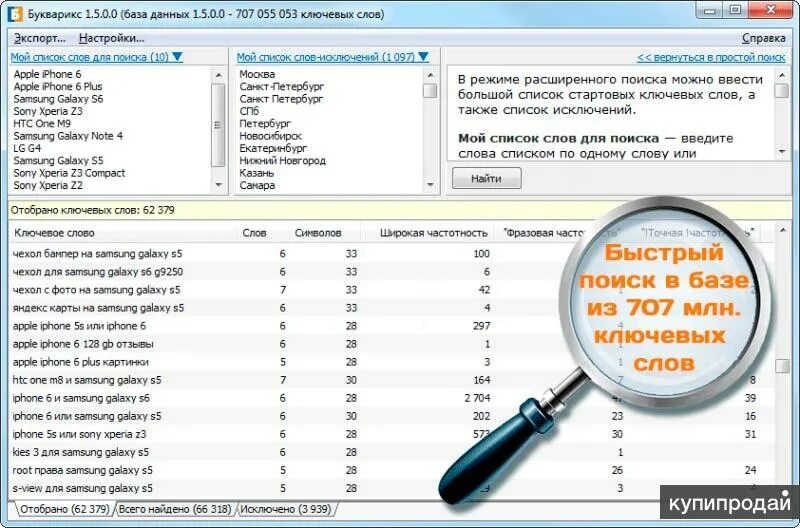Sort by the 'Ключевое слово' column header
The image size is (800, 528).
pos(55,233)
